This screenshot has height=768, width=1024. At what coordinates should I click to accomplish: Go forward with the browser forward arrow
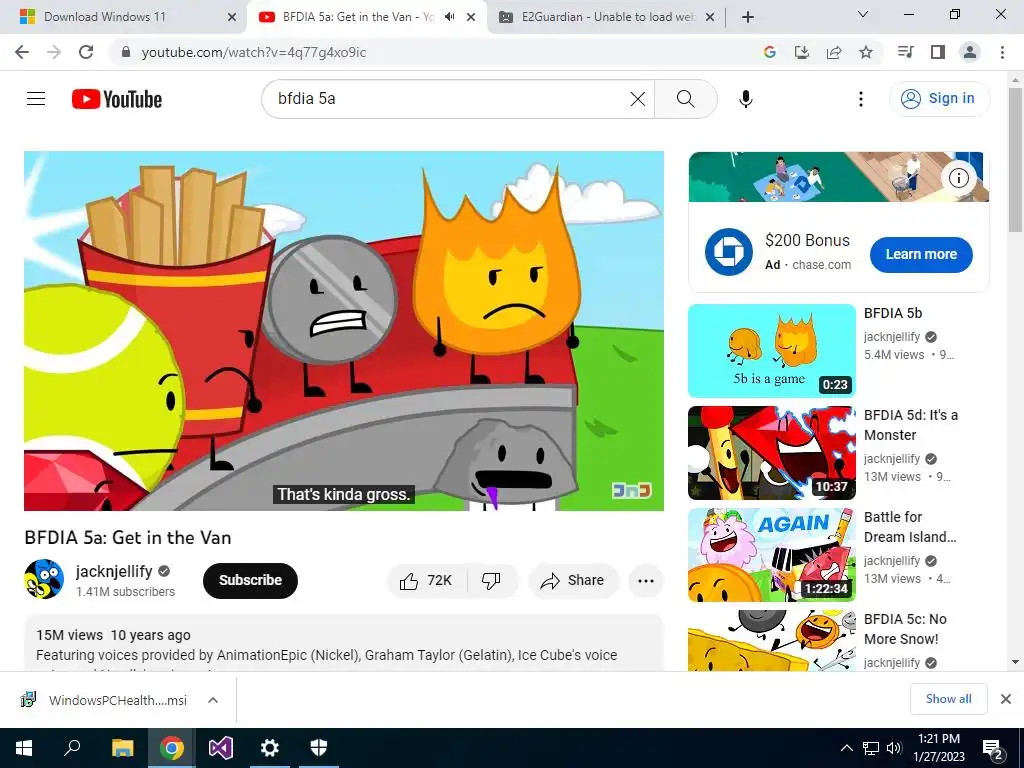pos(54,52)
